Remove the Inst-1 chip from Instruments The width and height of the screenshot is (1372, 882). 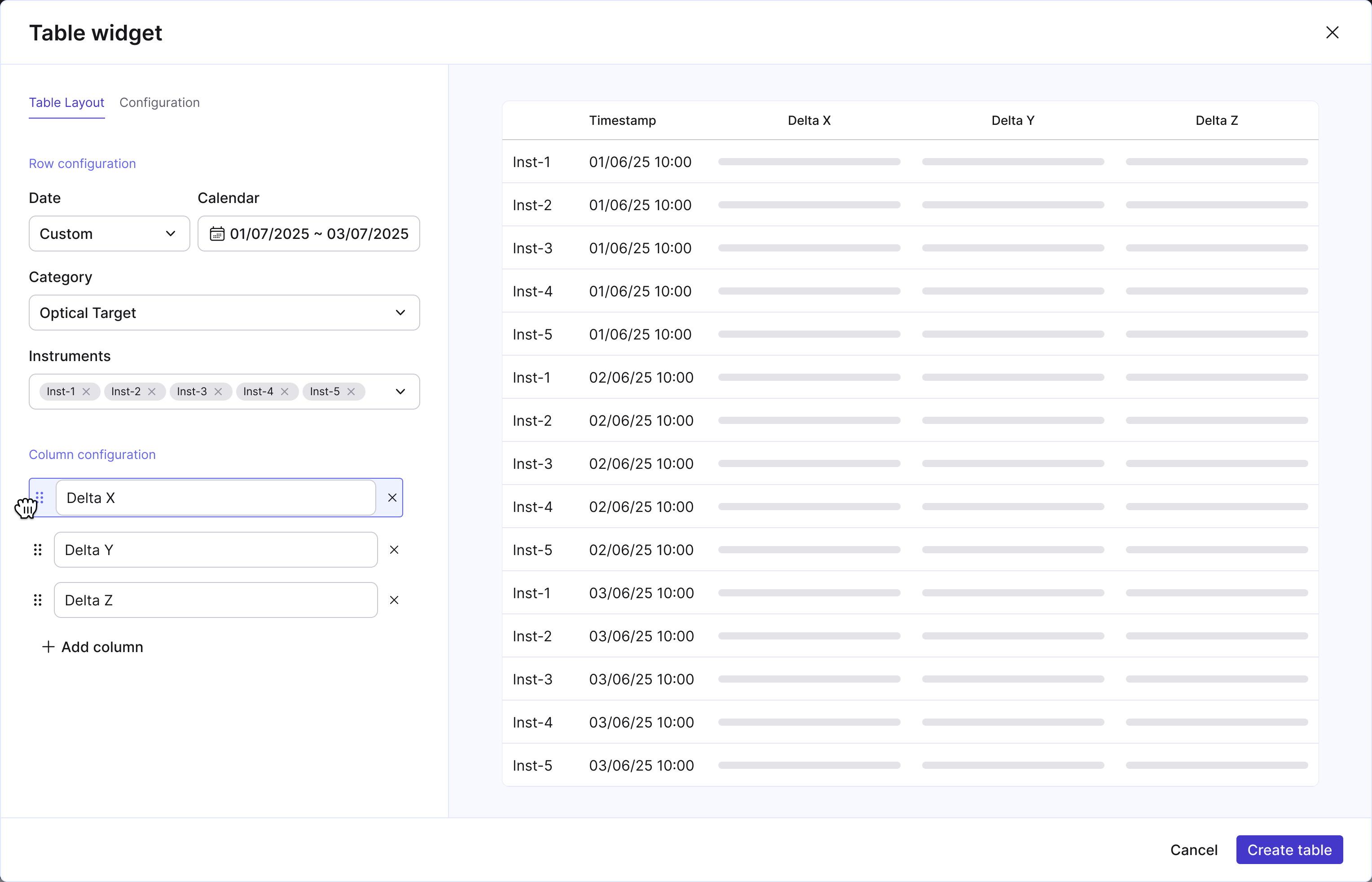click(87, 392)
